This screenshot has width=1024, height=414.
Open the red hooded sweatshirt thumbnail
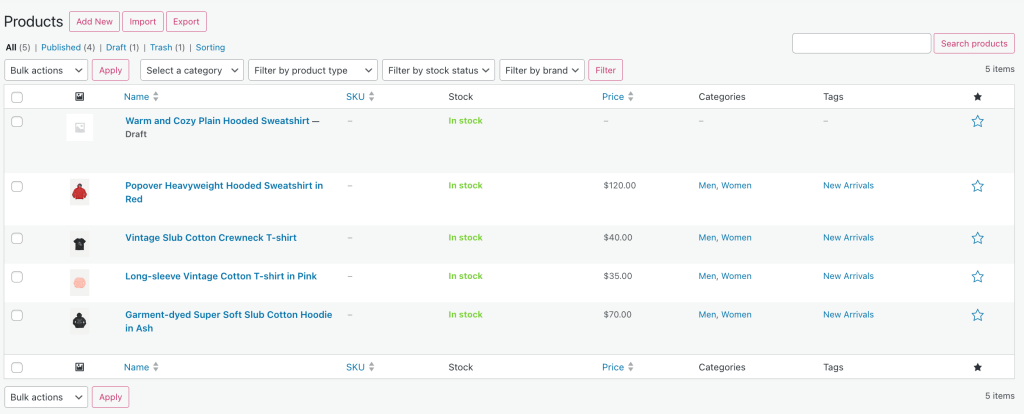(x=79, y=191)
